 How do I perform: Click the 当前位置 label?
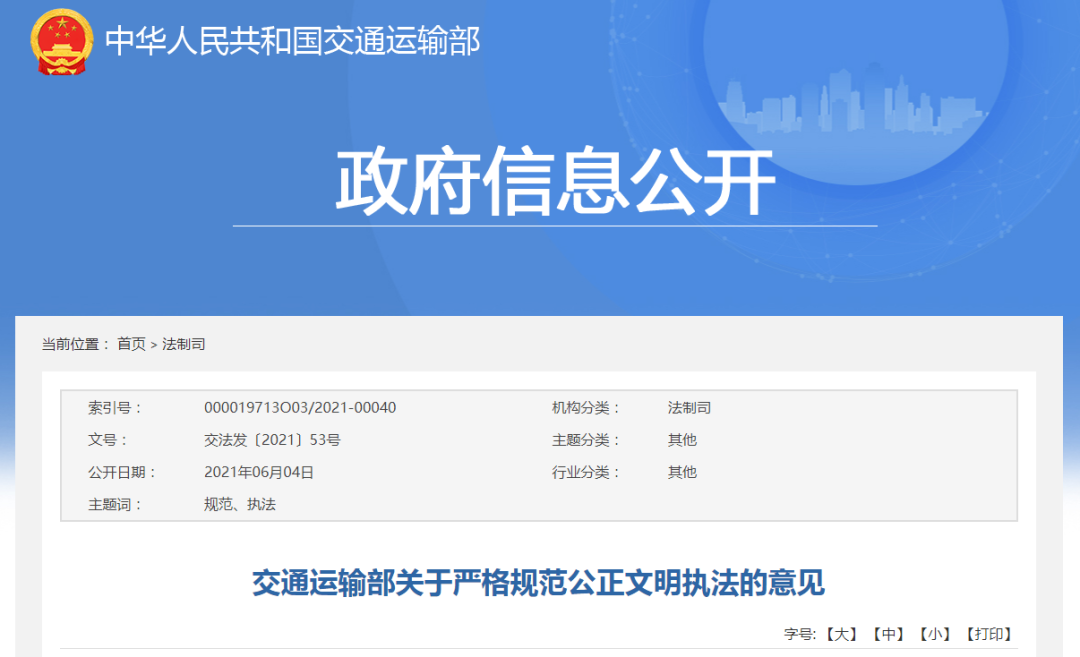76,344
